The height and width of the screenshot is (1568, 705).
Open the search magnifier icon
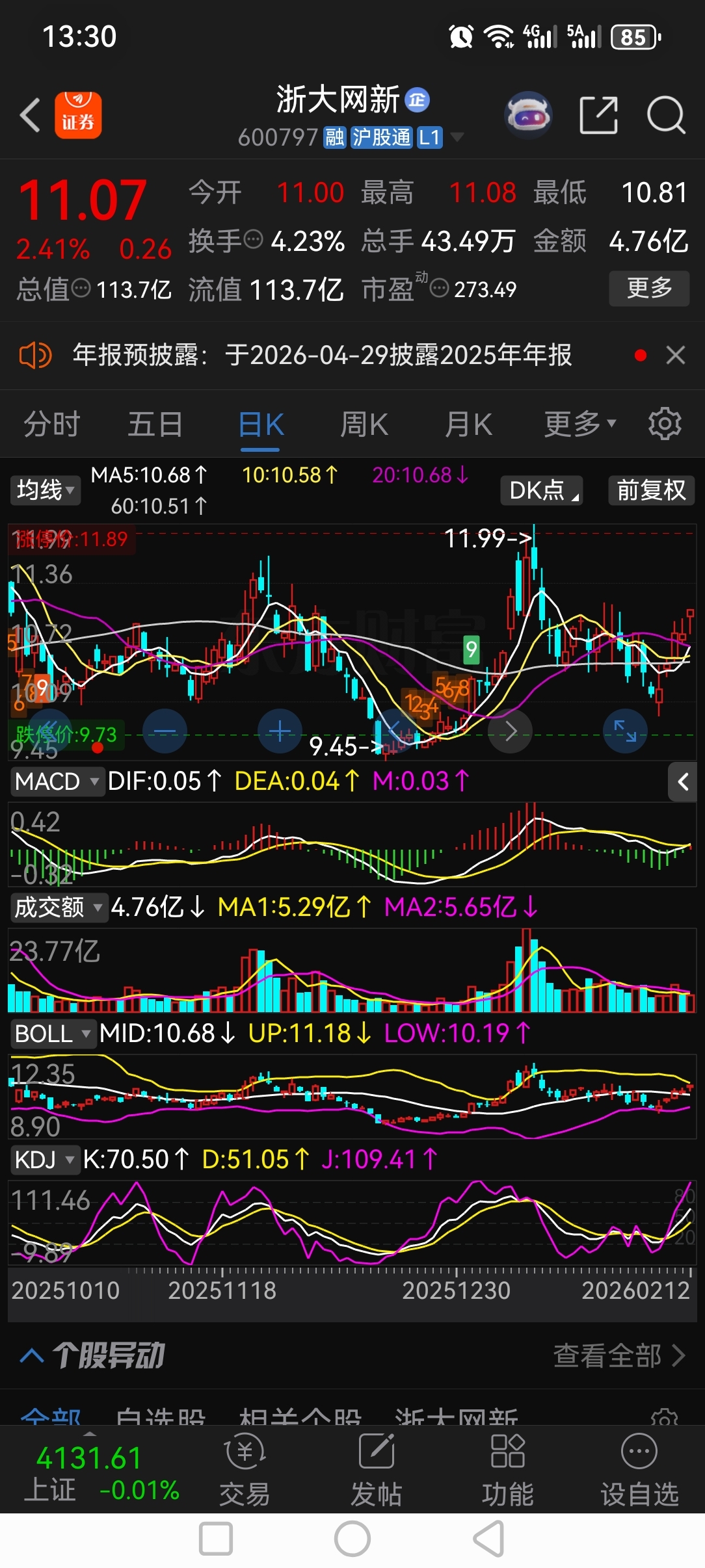click(666, 115)
